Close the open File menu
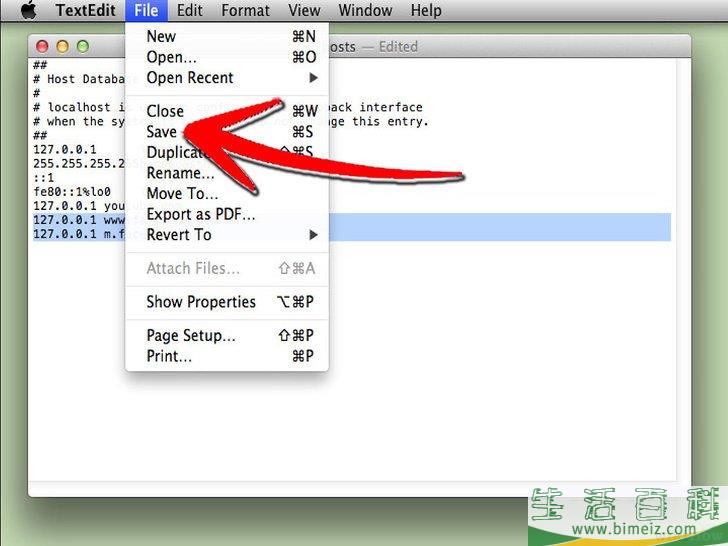This screenshot has height=546, width=728. point(146,10)
